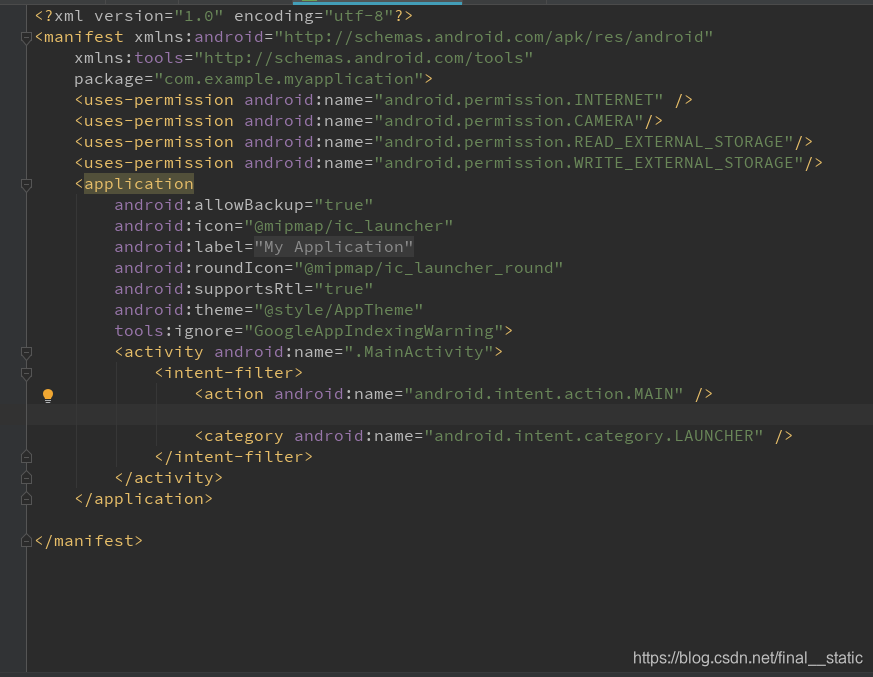Click the @style/AppTheme theme value
Screen dimensions: 873x677
[339, 310]
